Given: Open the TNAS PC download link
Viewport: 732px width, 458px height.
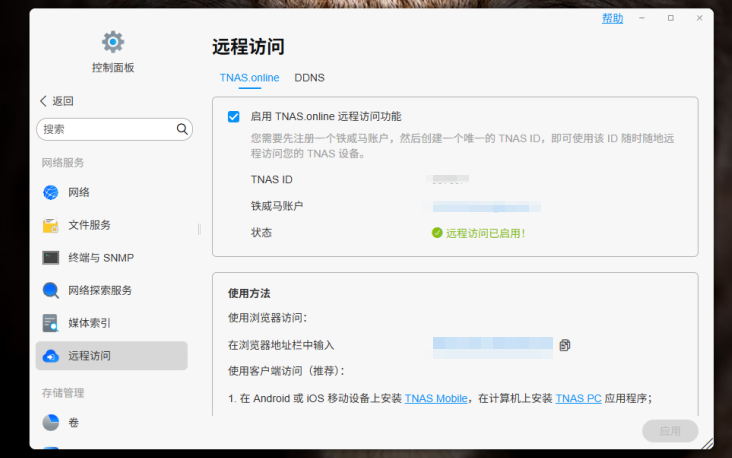Looking at the screenshot, I should tap(579, 398).
